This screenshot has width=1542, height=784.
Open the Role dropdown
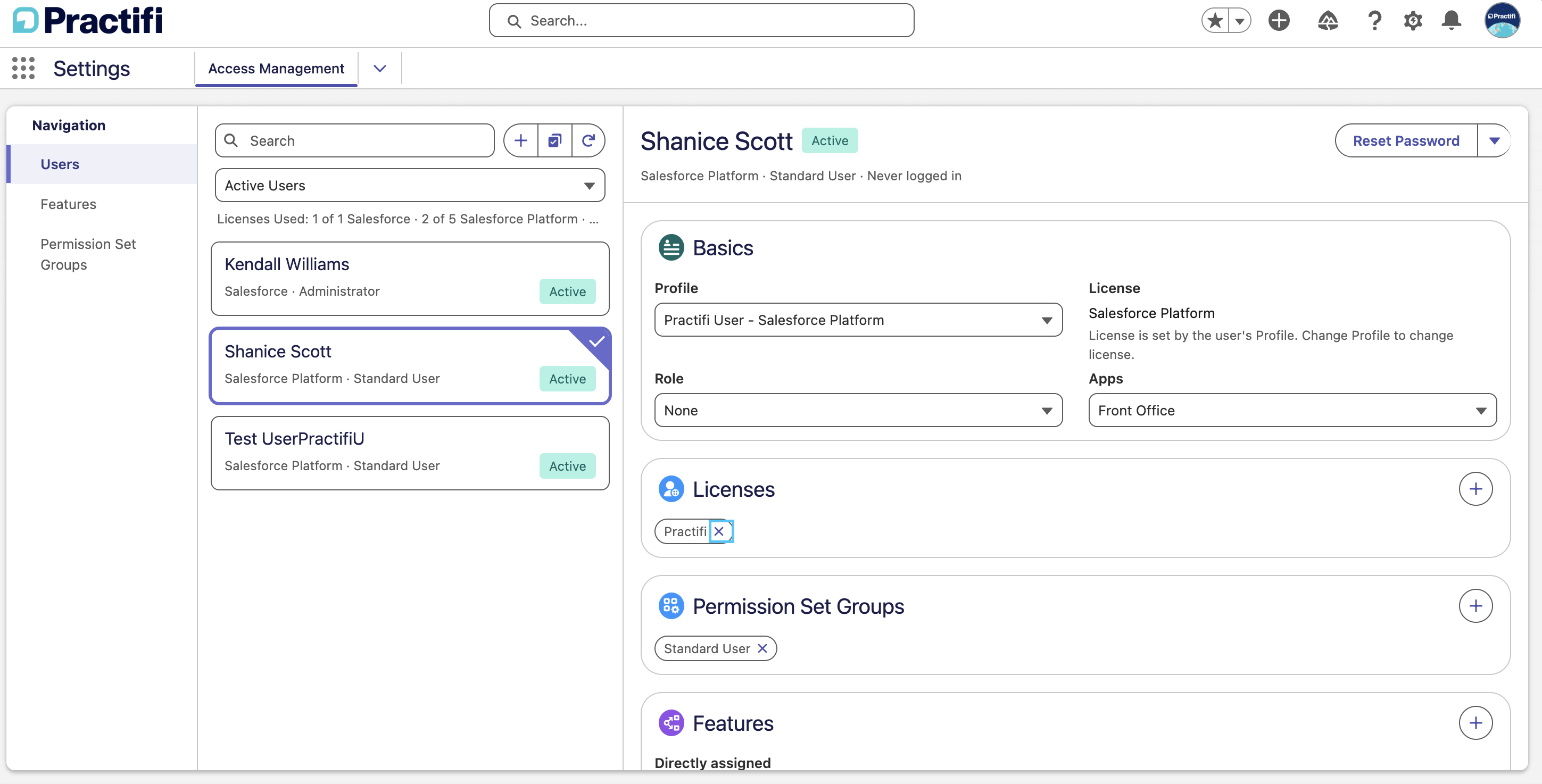tap(858, 411)
